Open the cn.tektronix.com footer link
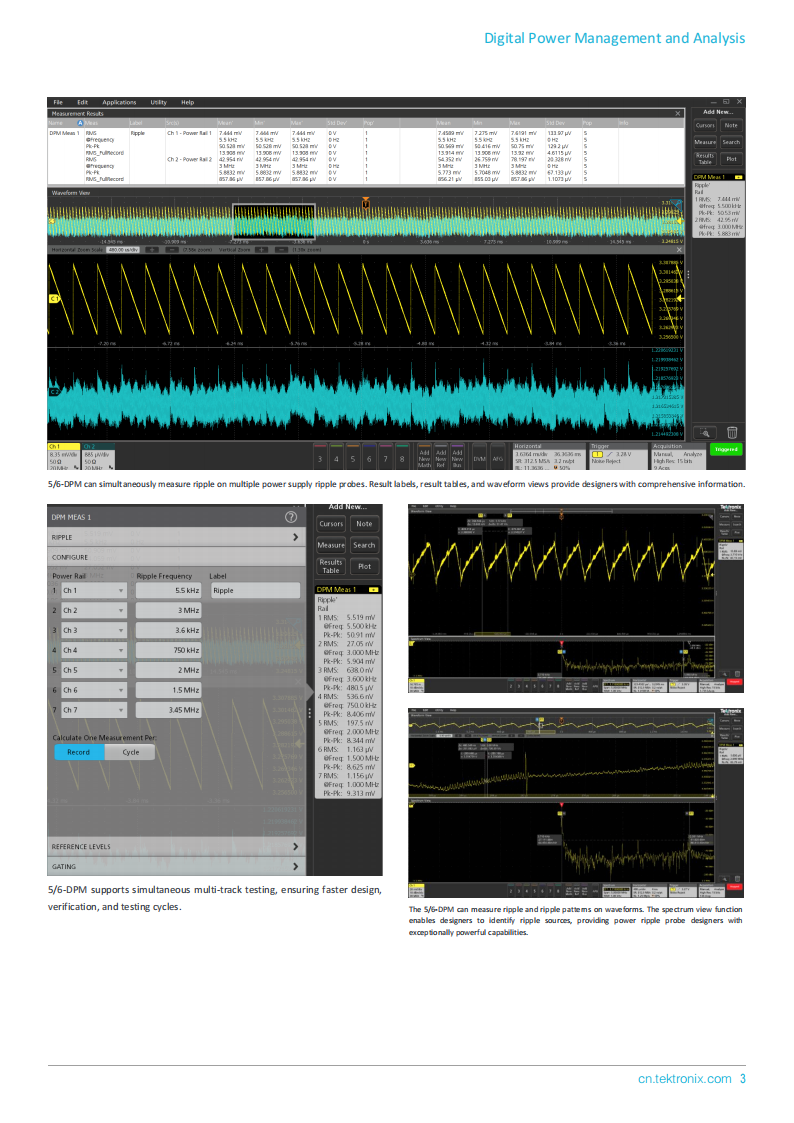794x1123 pixels. pos(684,1079)
